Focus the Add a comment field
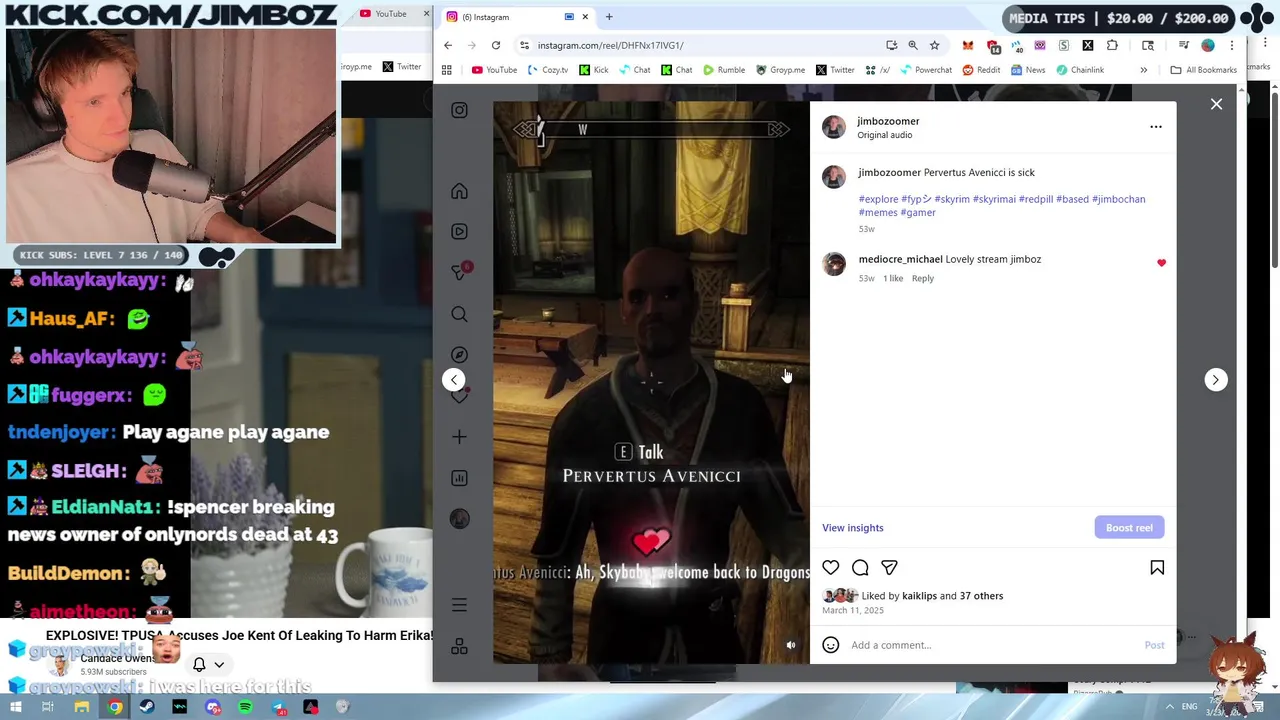Screen dimensions: 1280x720 point(993,645)
